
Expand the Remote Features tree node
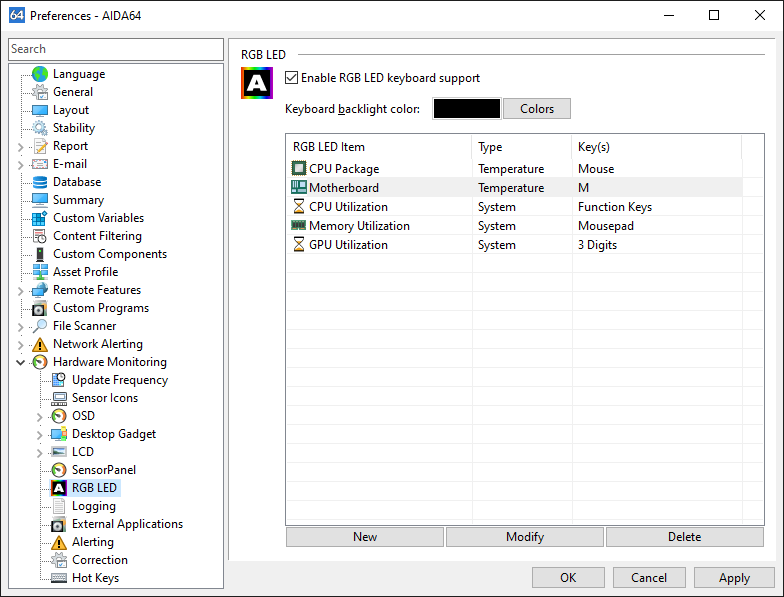click(20, 291)
